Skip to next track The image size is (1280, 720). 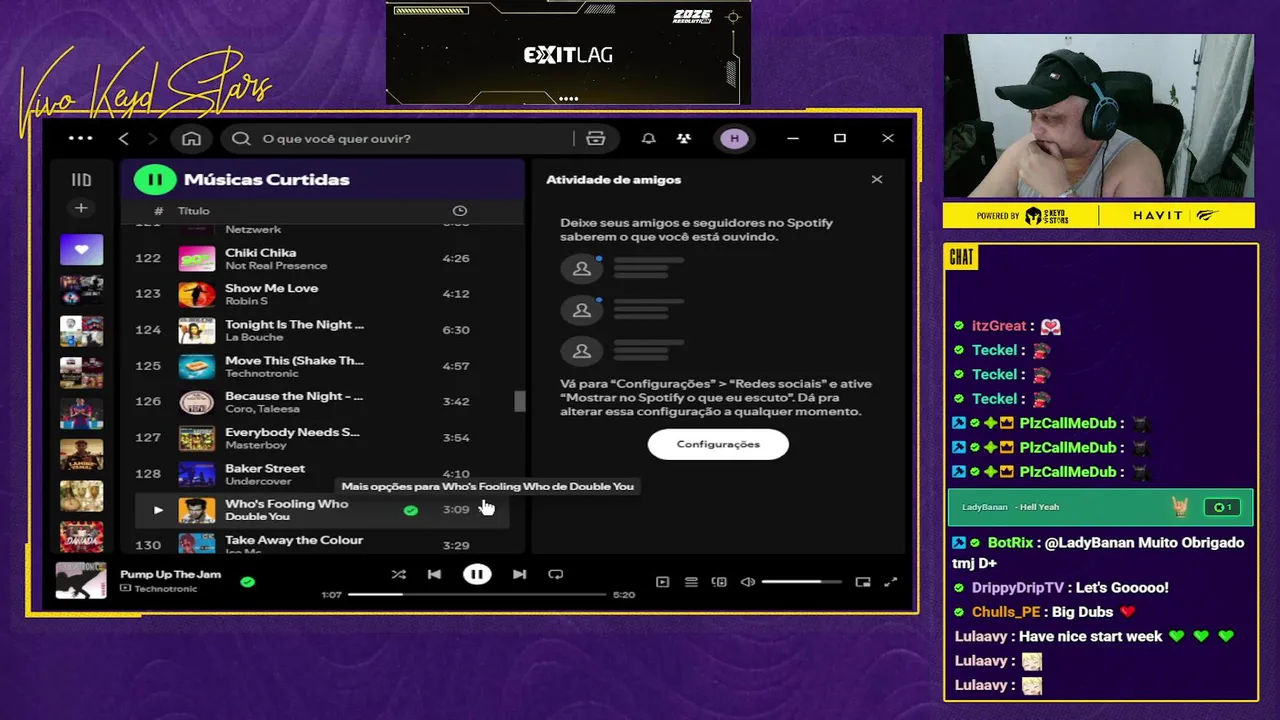[x=519, y=575]
